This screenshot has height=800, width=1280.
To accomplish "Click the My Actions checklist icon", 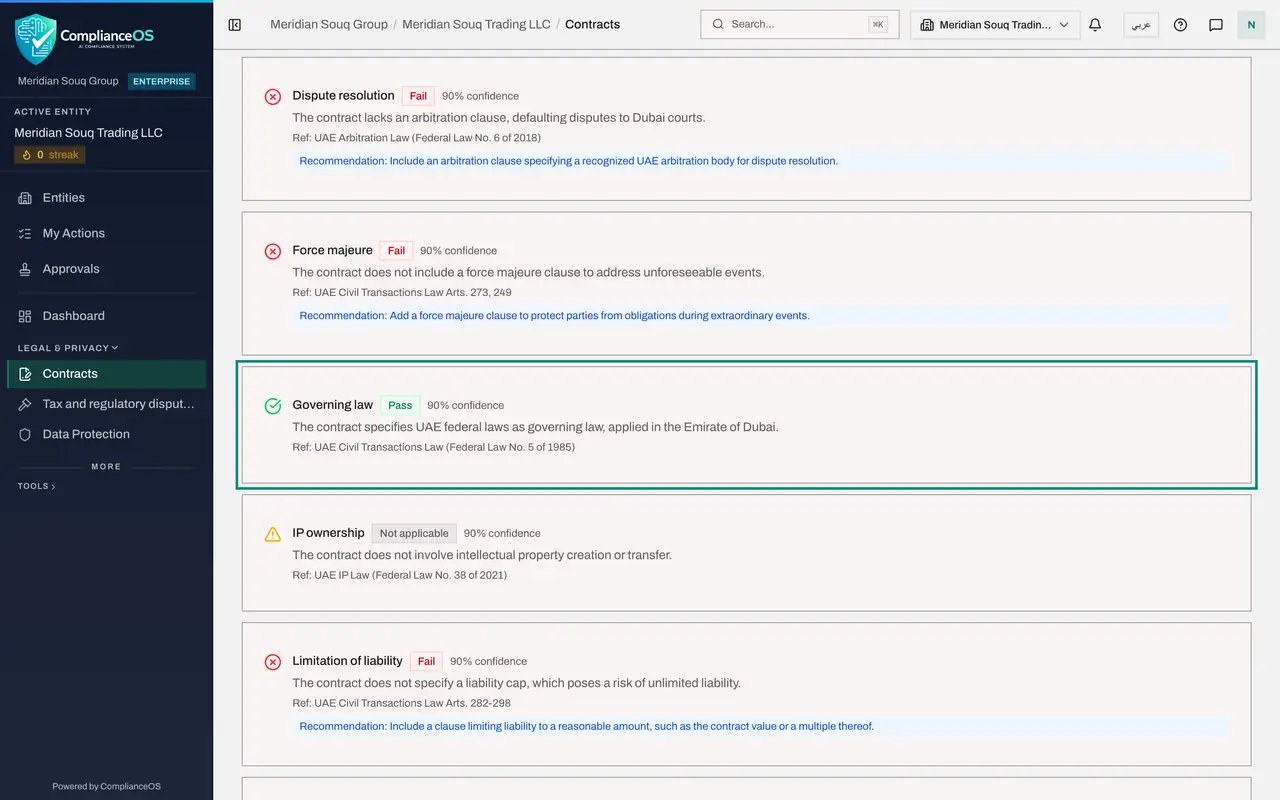I will click(25, 233).
